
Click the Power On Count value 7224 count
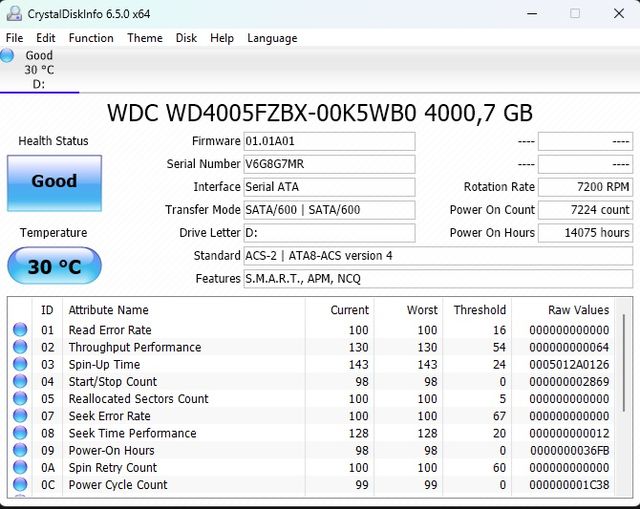coord(585,210)
